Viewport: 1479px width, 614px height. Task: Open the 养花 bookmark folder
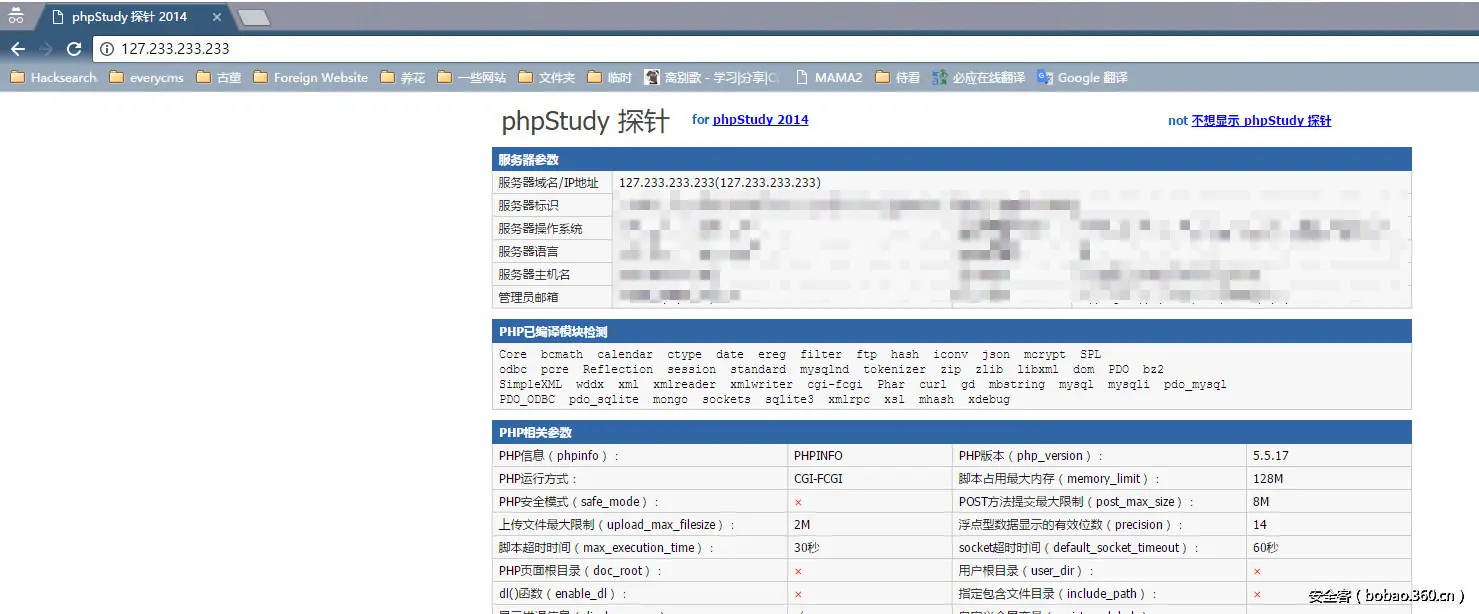click(x=403, y=77)
